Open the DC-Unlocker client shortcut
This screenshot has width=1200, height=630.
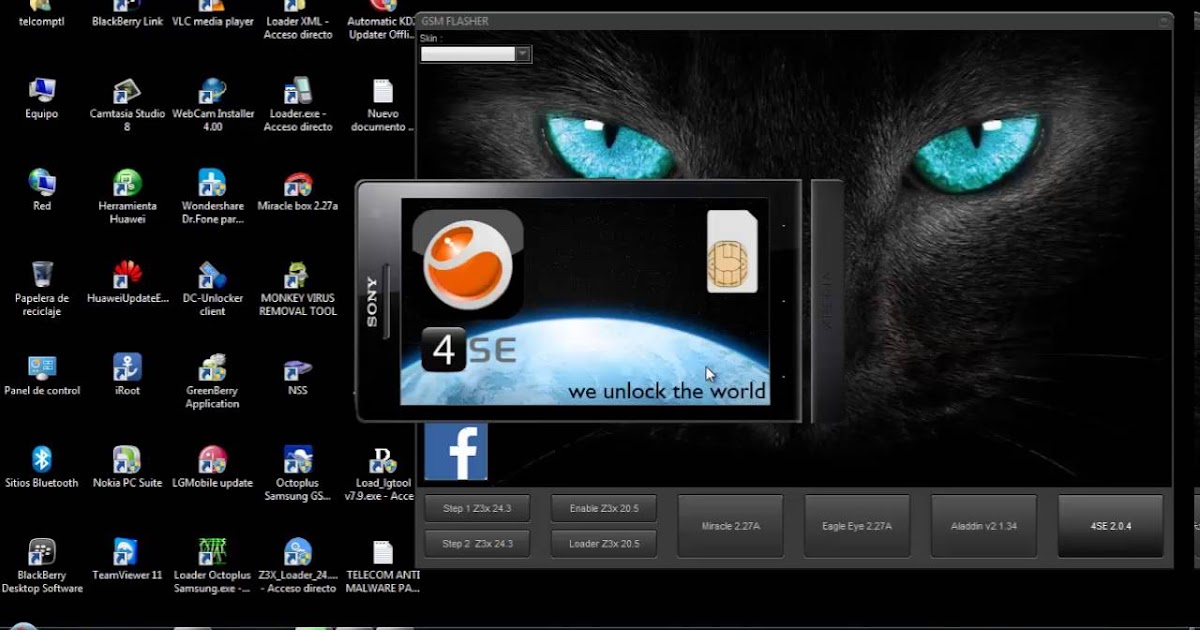pos(211,276)
